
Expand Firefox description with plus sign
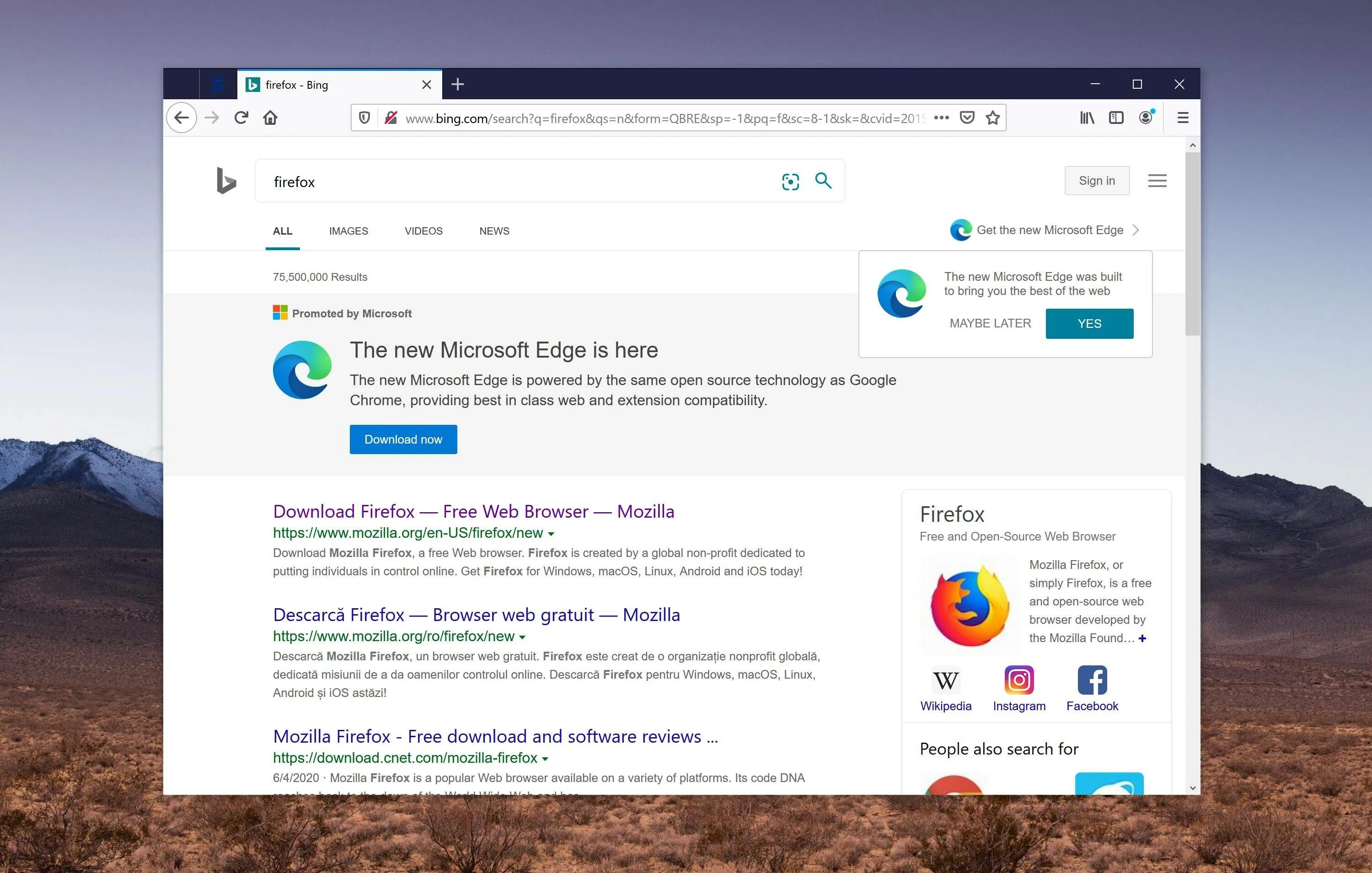1142,638
